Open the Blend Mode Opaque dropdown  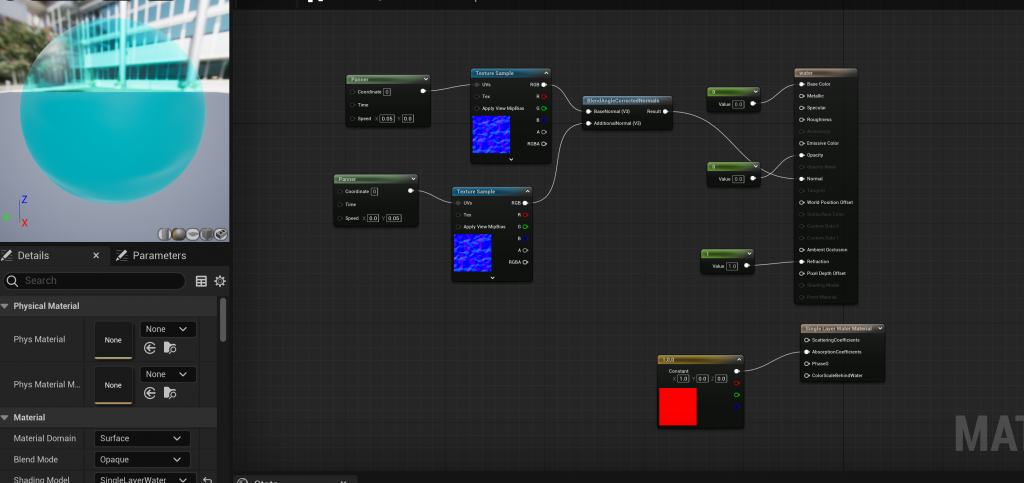[x=142, y=459]
